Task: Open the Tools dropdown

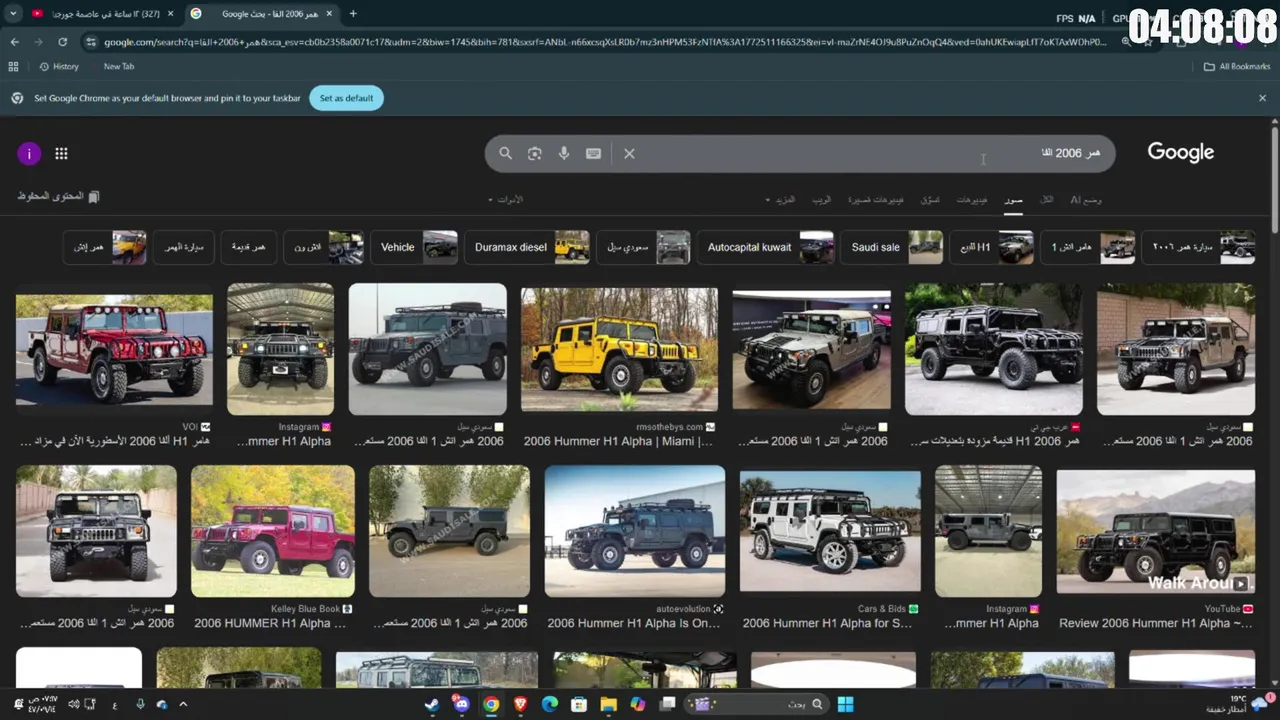Action: coord(506,199)
